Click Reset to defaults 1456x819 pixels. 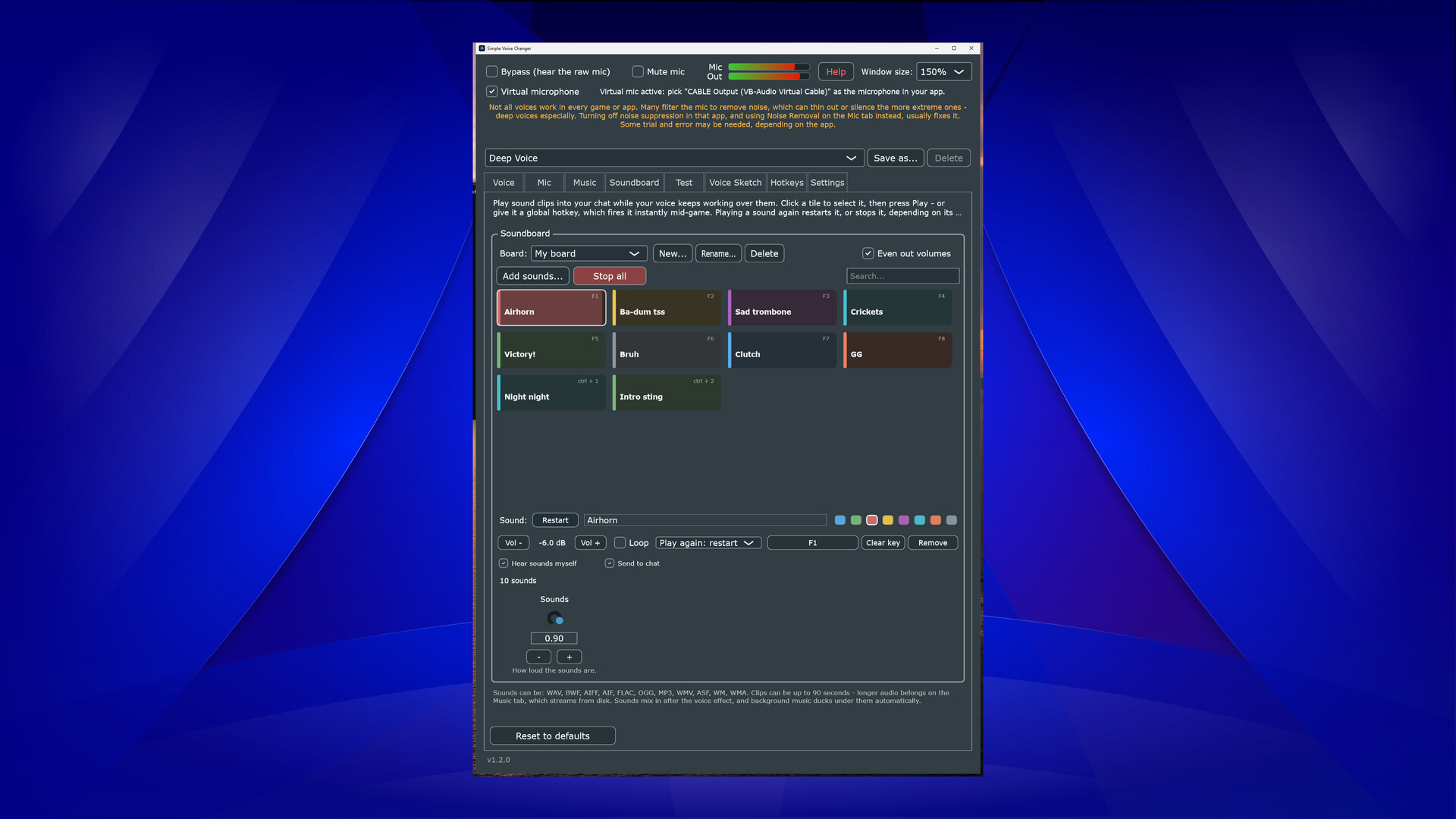coord(552,736)
